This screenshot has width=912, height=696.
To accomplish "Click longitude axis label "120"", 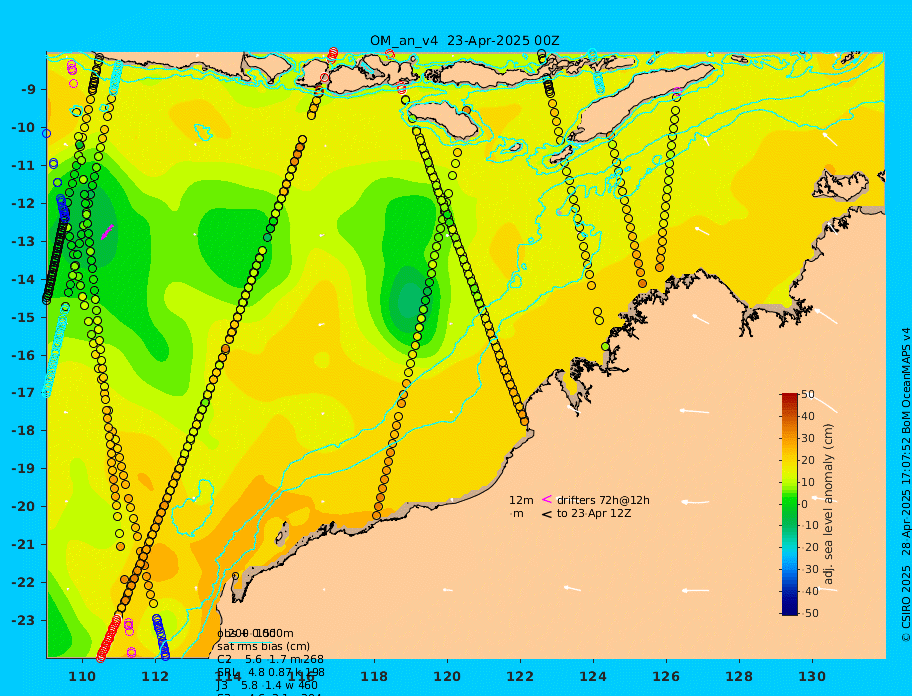I will pos(447,676).
